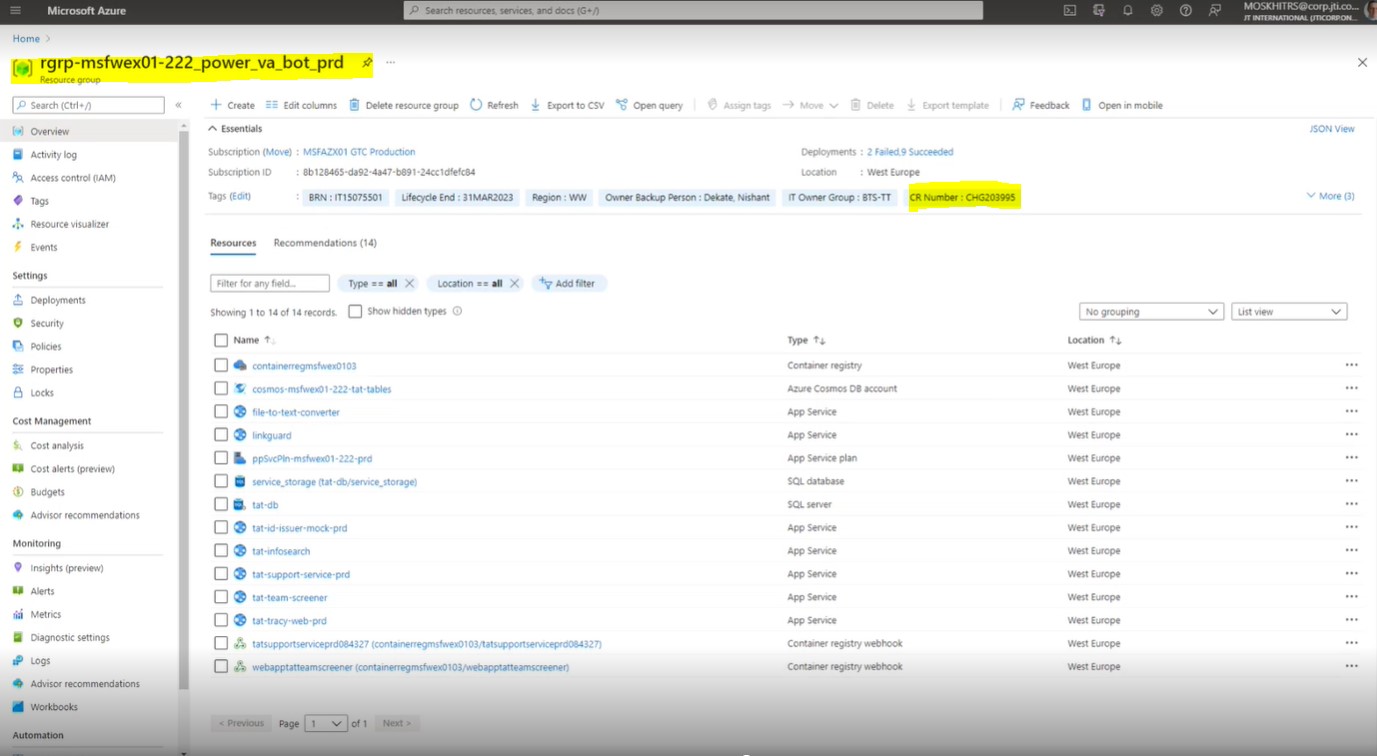This screenshot has width=1377, height=756.
Task: Click the Delete resource group trash icon
Action: (354, 105)
